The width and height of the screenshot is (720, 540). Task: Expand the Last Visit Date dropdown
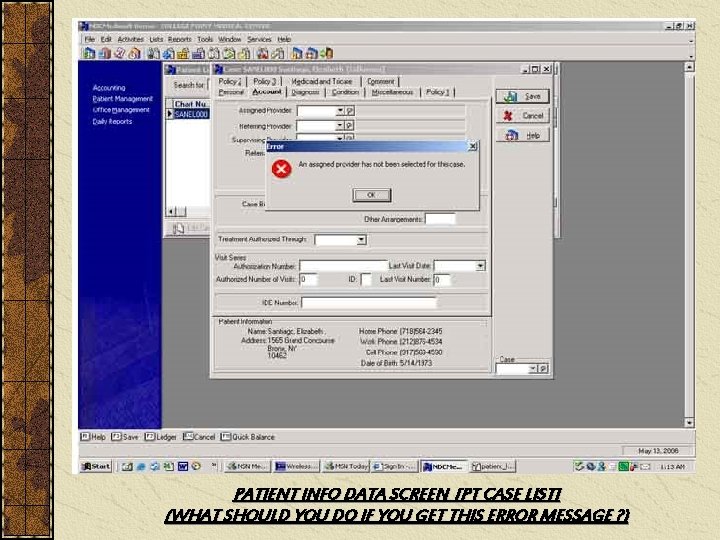point(480,266)
